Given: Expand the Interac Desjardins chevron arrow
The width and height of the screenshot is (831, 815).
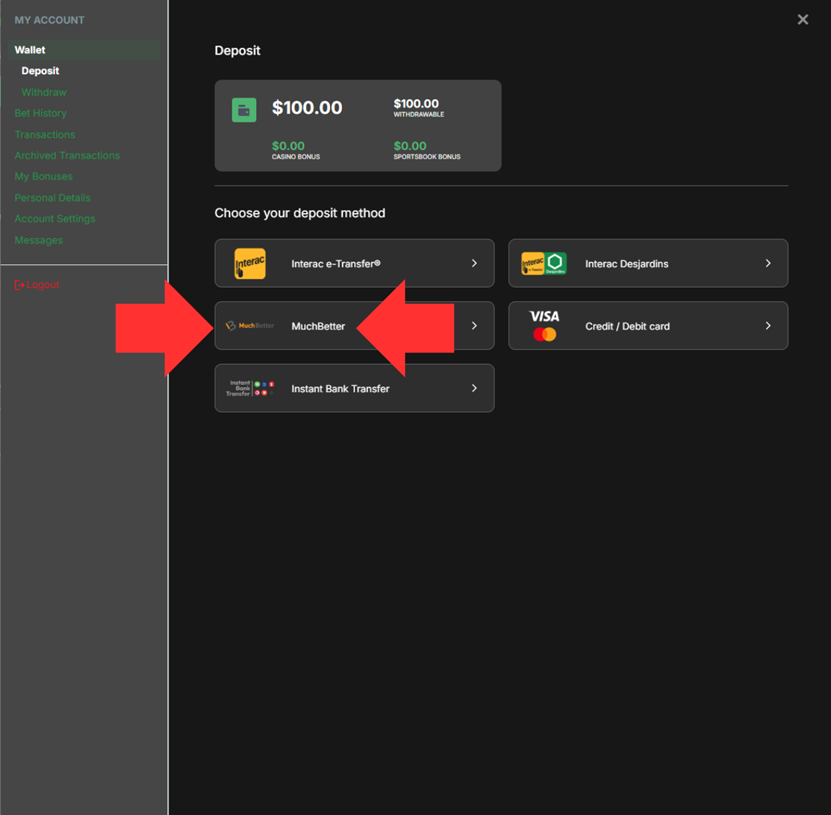Looking at the screenshot, I should click(x=768, y=264).
